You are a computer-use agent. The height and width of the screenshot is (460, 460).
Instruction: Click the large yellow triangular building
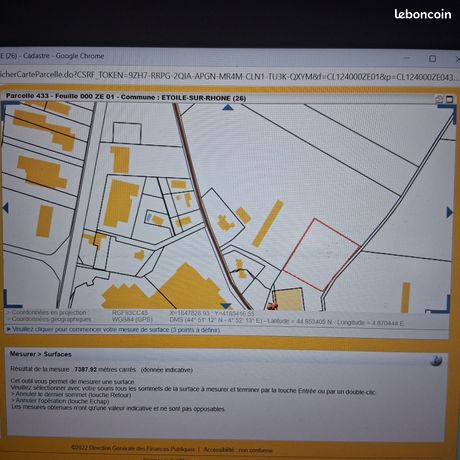pyautogui.click(x=187, y=287)
